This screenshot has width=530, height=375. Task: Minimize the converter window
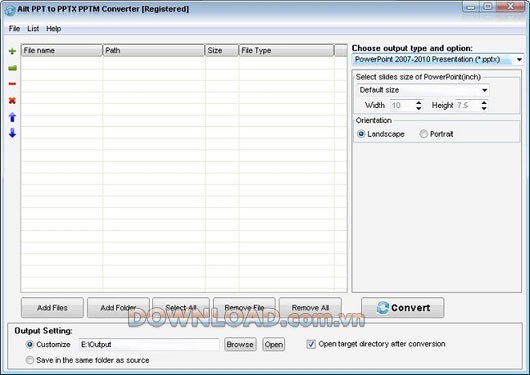point(472,7)
